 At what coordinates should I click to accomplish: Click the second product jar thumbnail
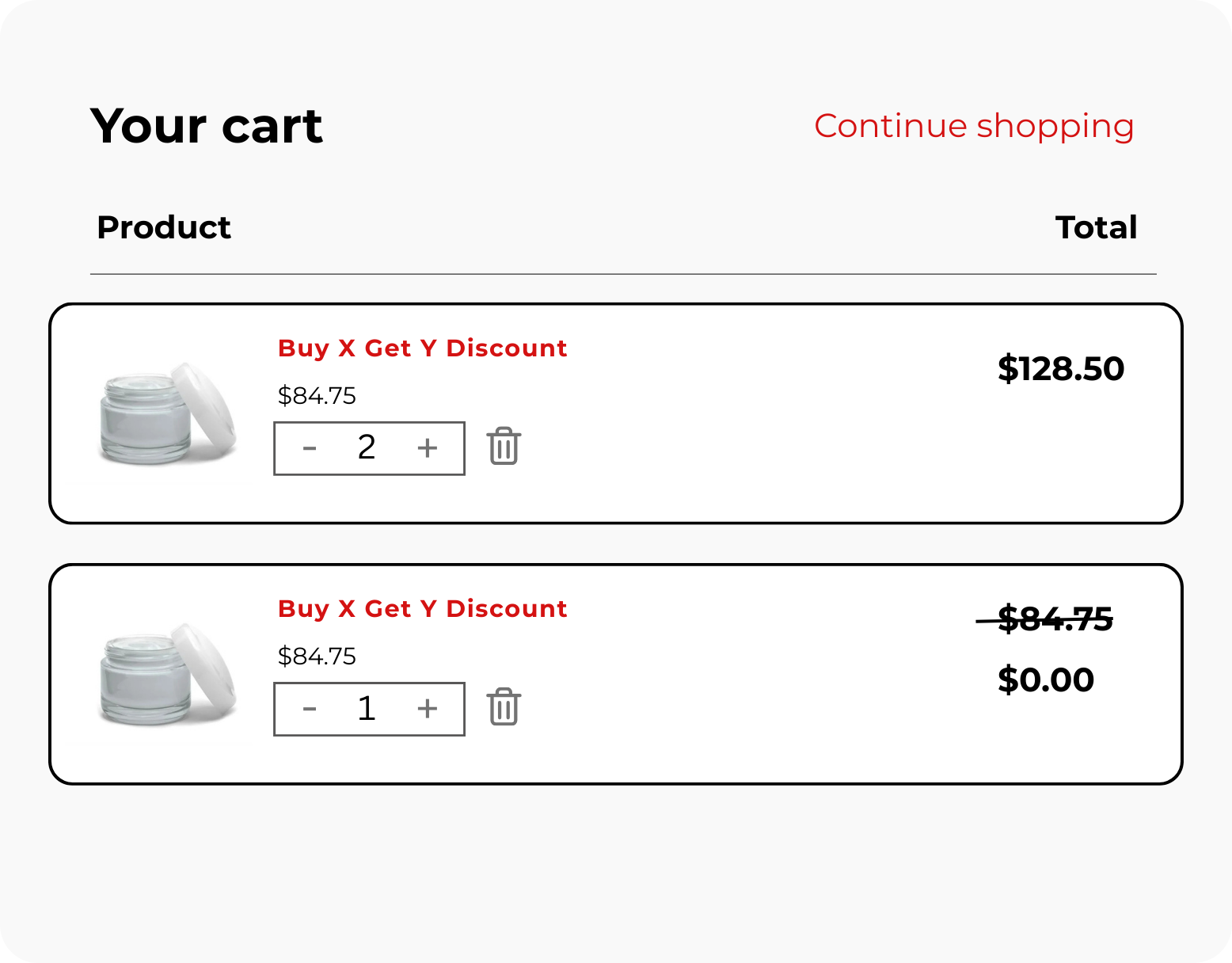[x=168, y=676]
